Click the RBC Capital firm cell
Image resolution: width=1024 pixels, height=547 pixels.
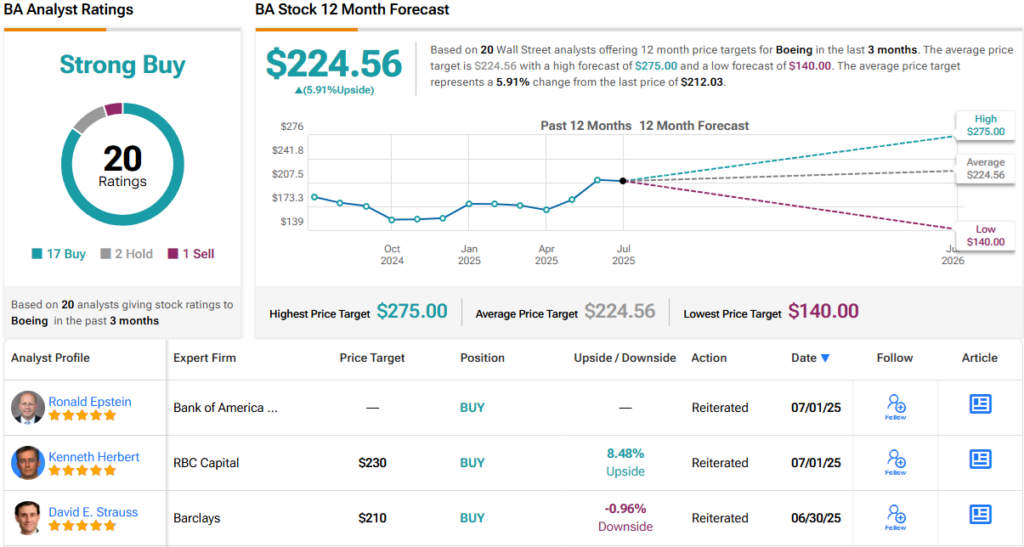[206, 463]
